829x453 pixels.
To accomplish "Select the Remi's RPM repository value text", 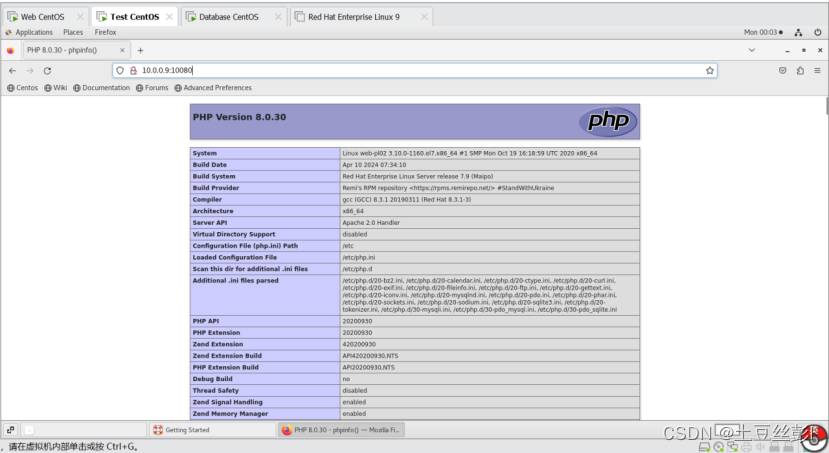I will [448, 188].
